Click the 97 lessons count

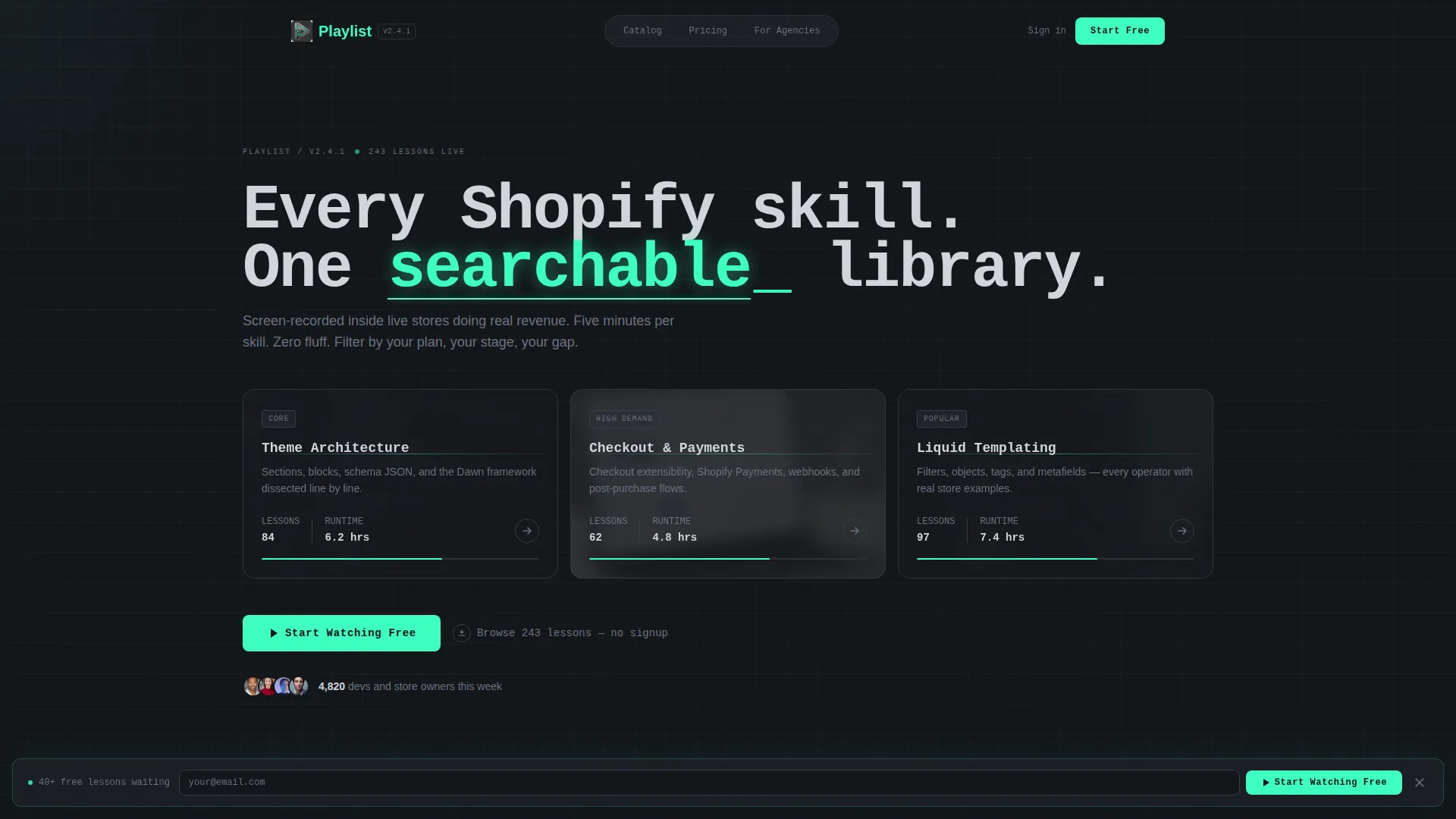click(924, 538)
